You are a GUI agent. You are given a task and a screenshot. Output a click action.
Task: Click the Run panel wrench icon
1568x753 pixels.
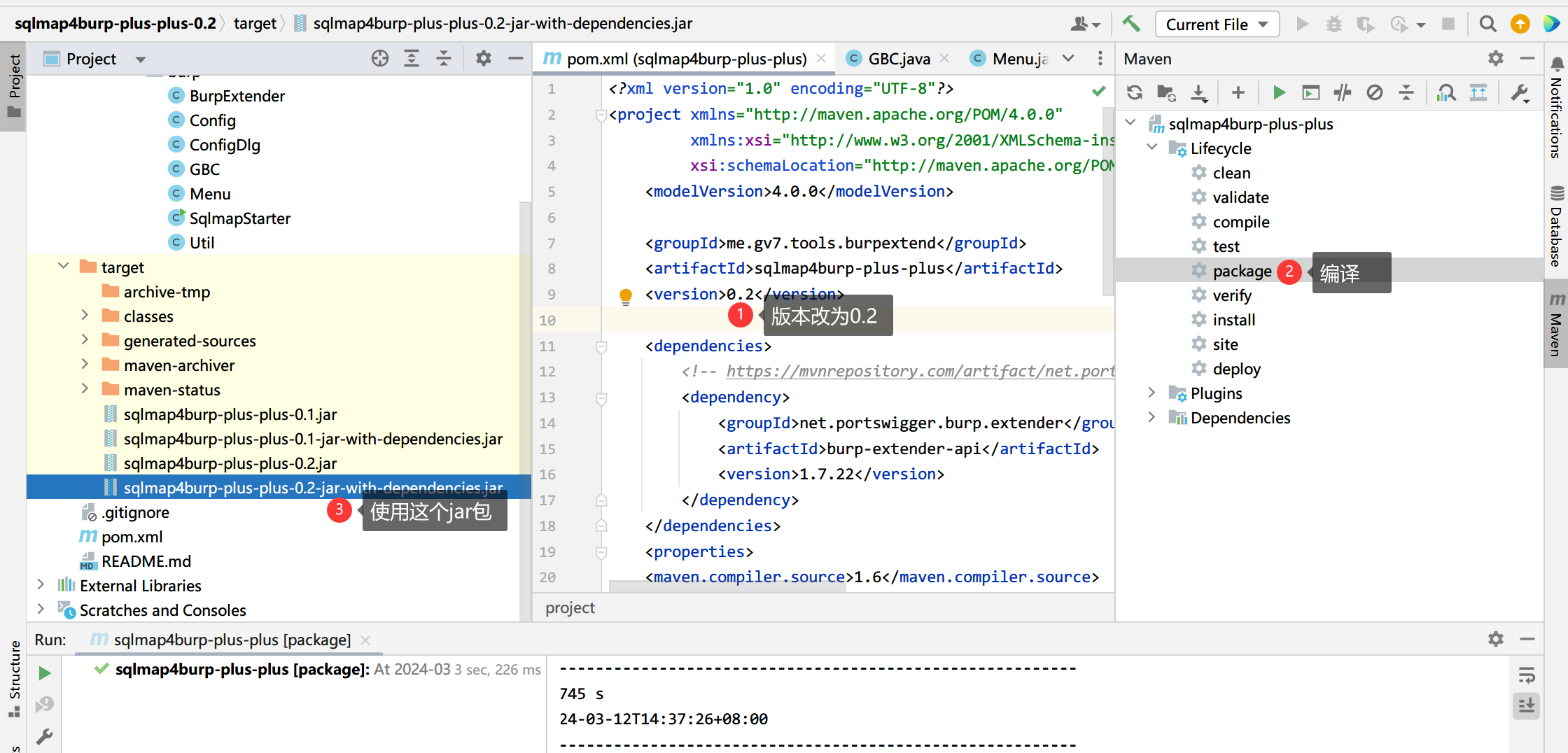(44, 737)
